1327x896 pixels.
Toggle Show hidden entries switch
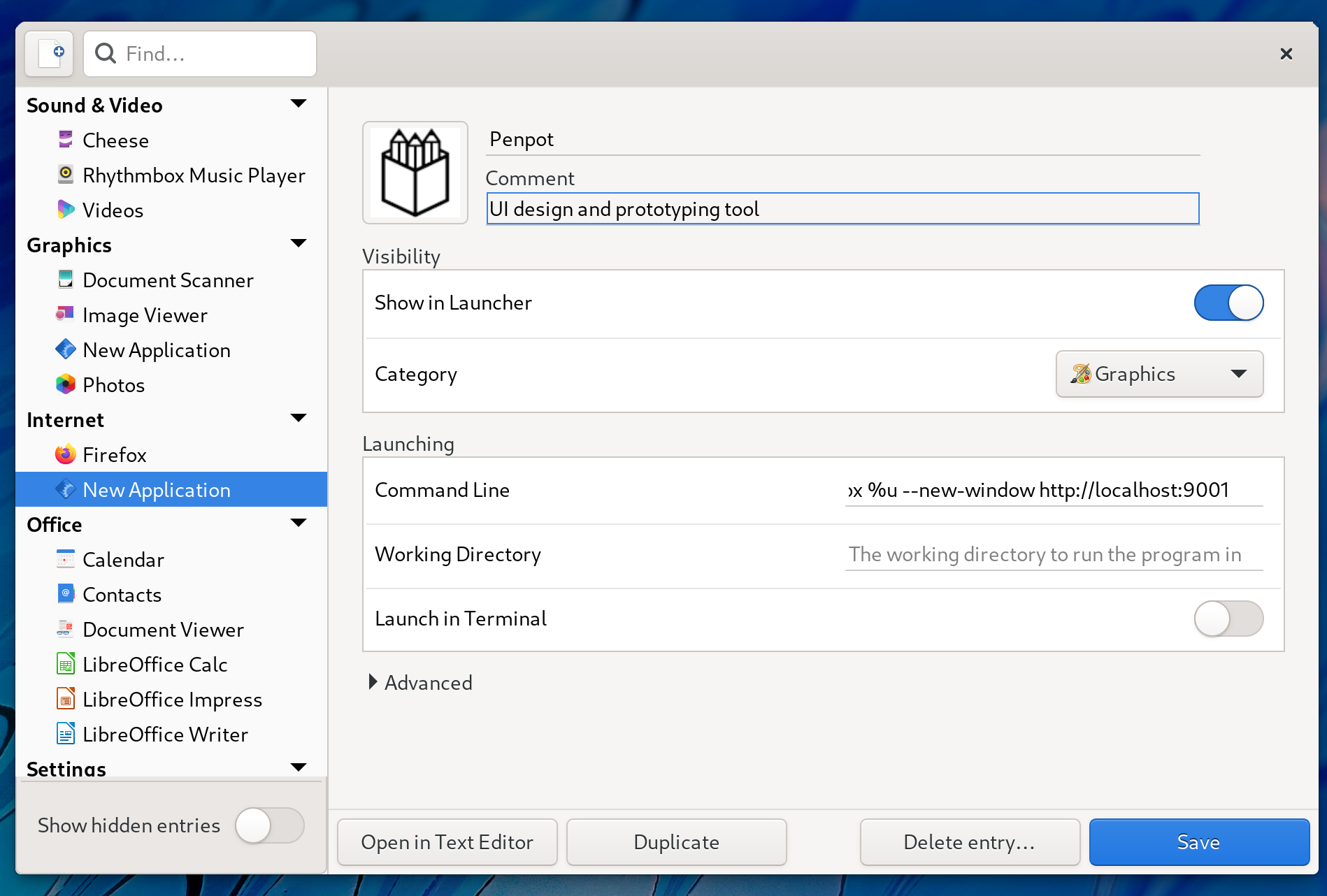[x=269, y=825]
